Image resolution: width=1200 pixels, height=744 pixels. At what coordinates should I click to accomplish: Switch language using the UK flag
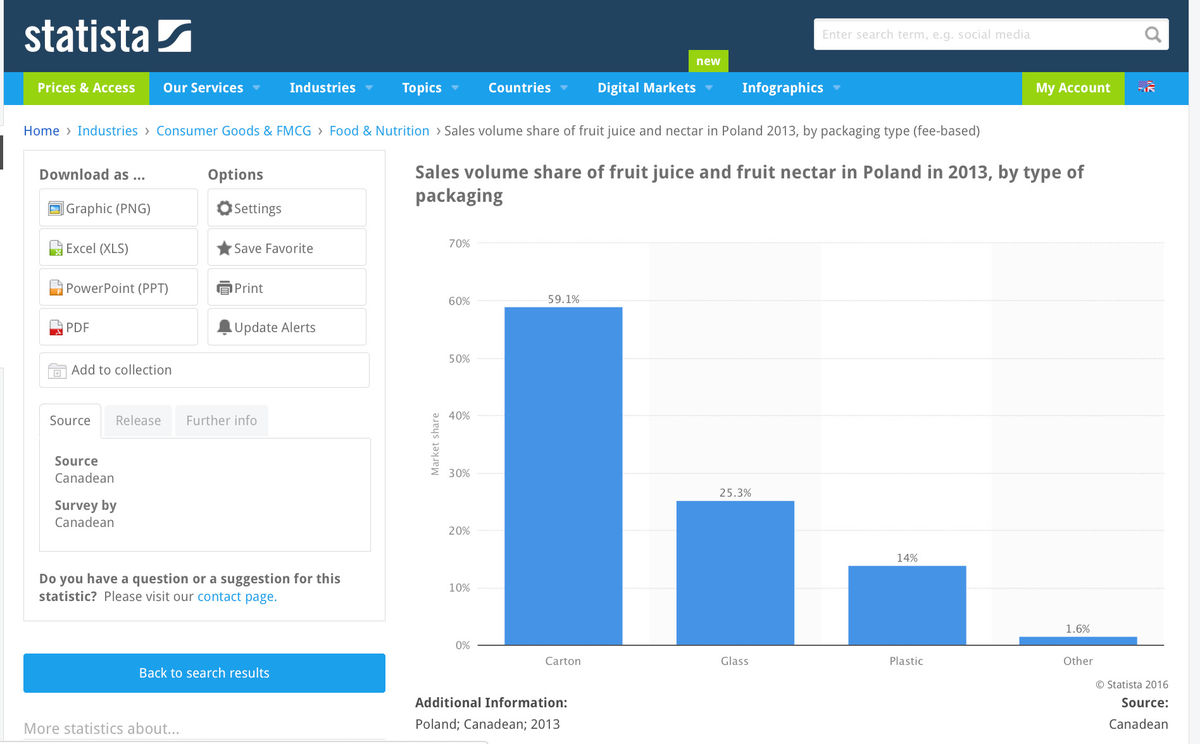(1146, 88)
